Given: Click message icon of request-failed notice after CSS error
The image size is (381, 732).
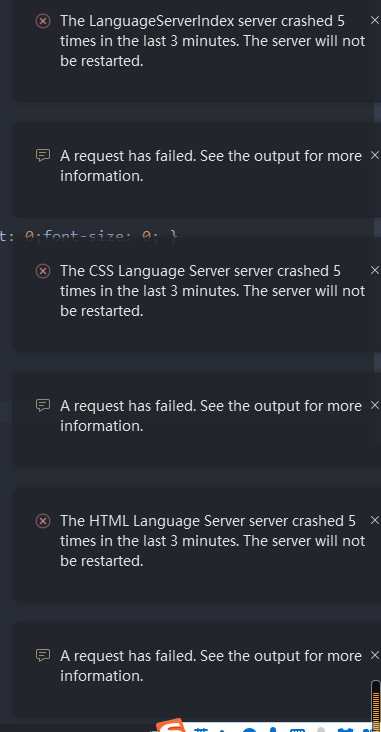Looking at the screenshot, I should coord(43,405).
